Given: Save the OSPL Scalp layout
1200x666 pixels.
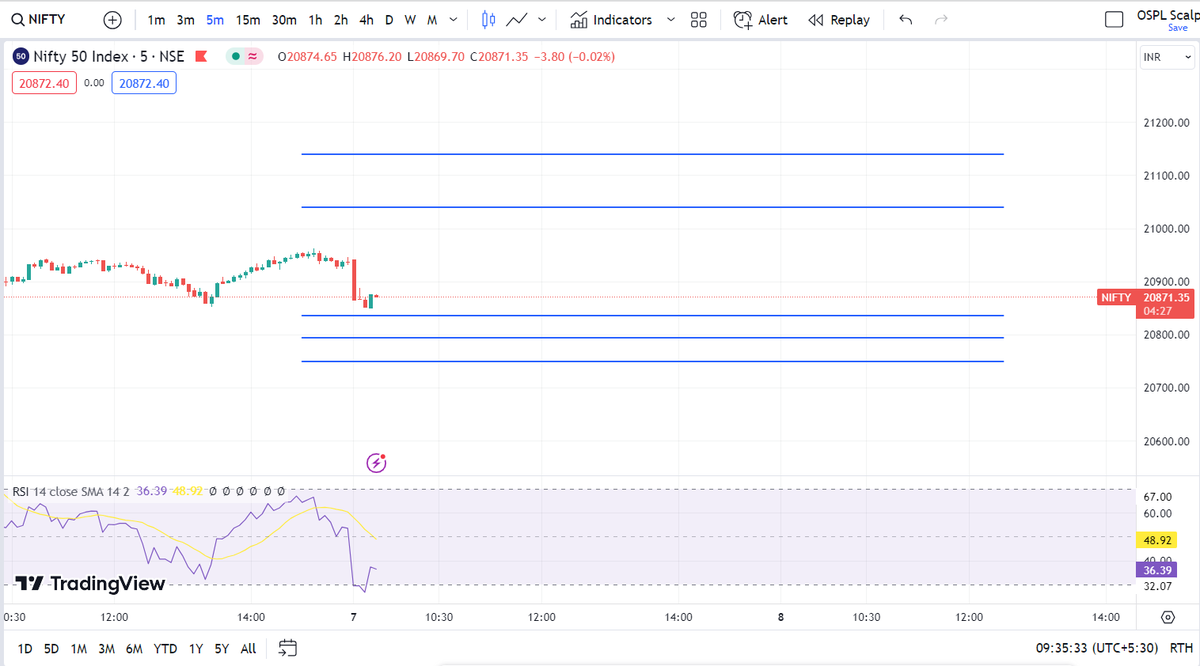Looking at the screenshot, I should pyautogui.click(x=1177, y=28).
